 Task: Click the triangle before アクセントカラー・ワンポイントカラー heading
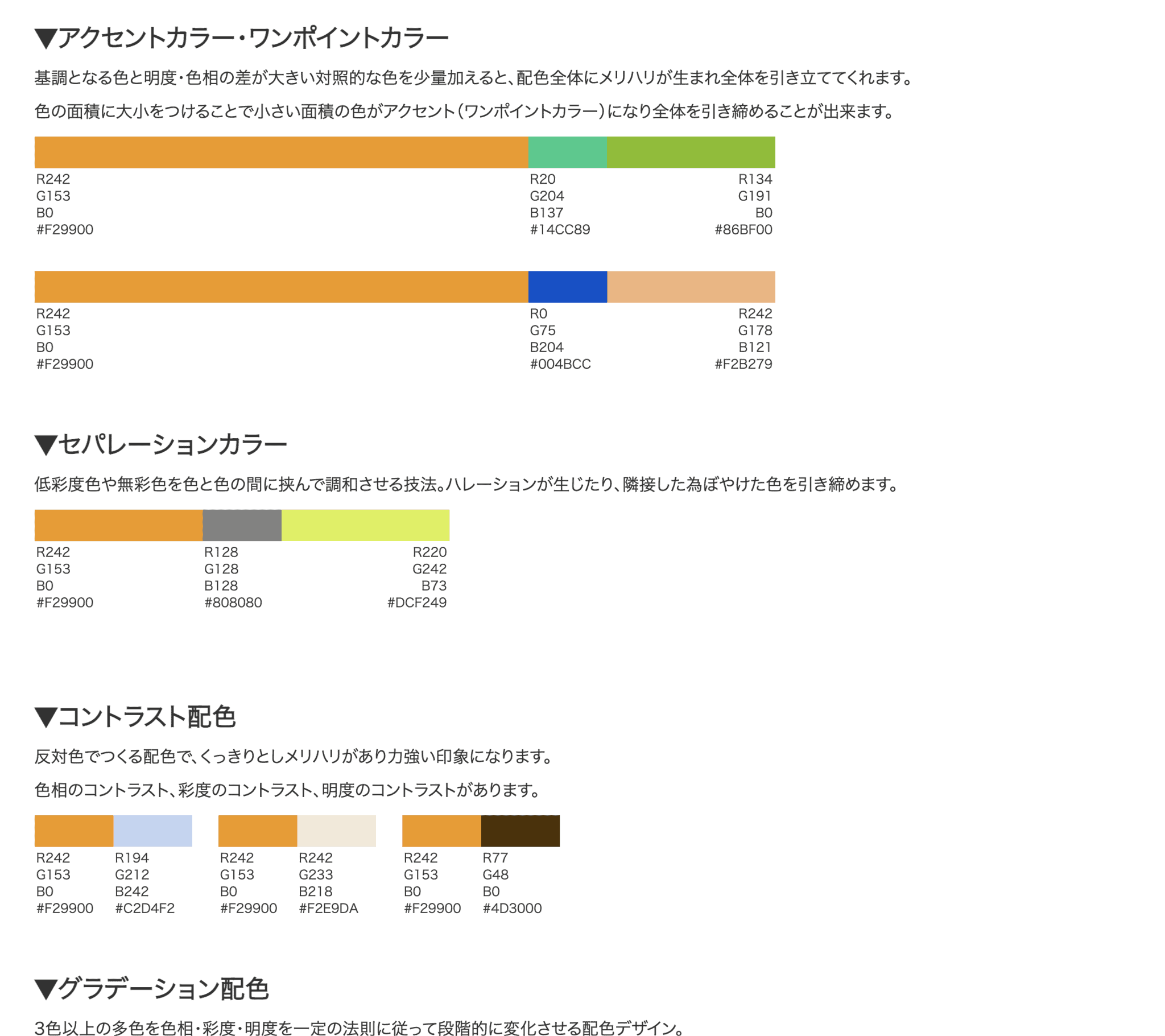(x=46, y=39)
